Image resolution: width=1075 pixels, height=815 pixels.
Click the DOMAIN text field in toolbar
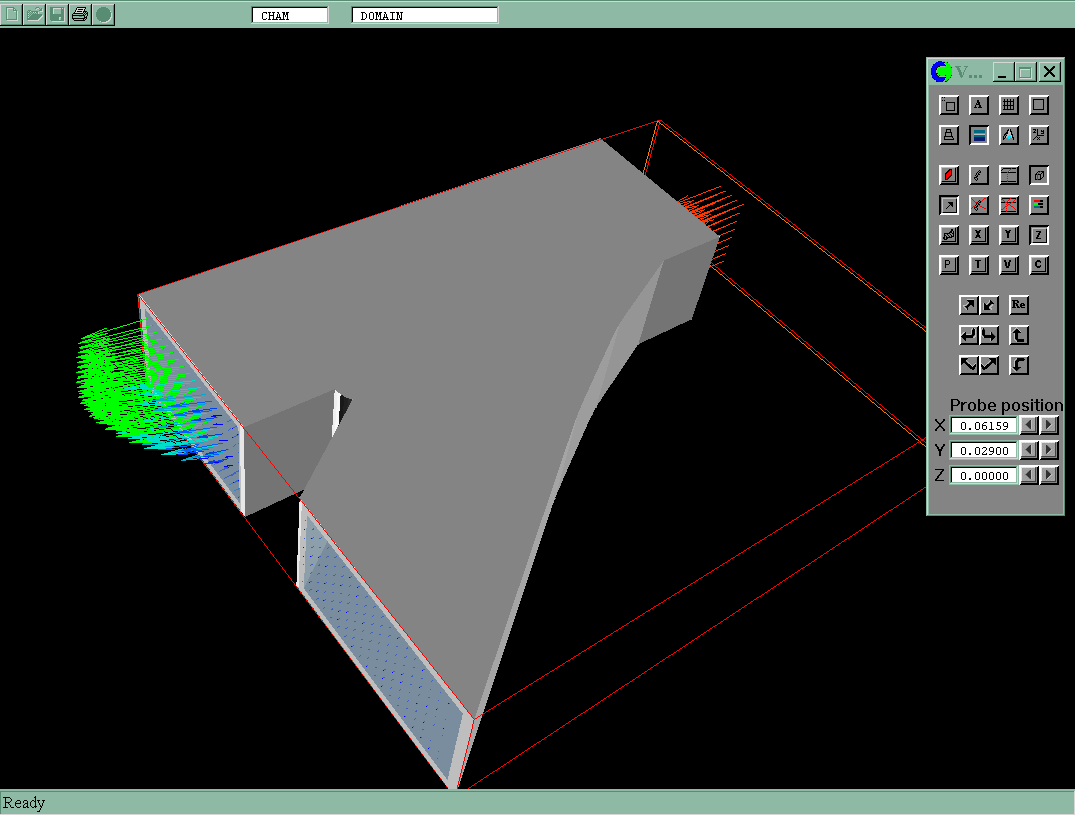(424, 15)
